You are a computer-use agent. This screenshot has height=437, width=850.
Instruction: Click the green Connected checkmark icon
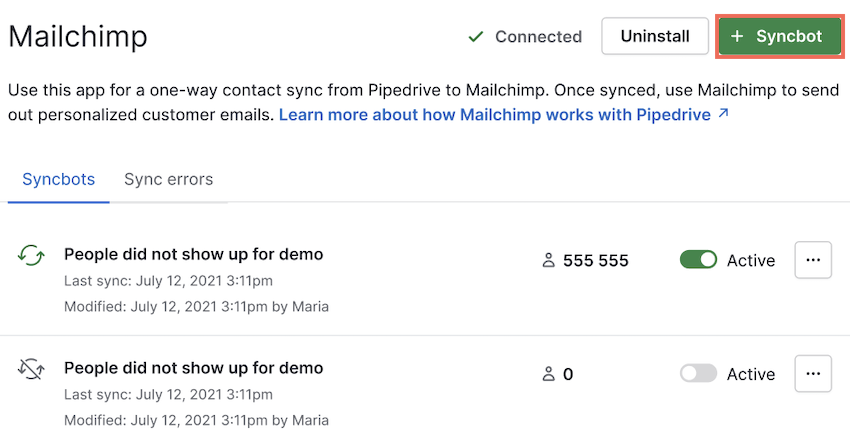(475, 37)
